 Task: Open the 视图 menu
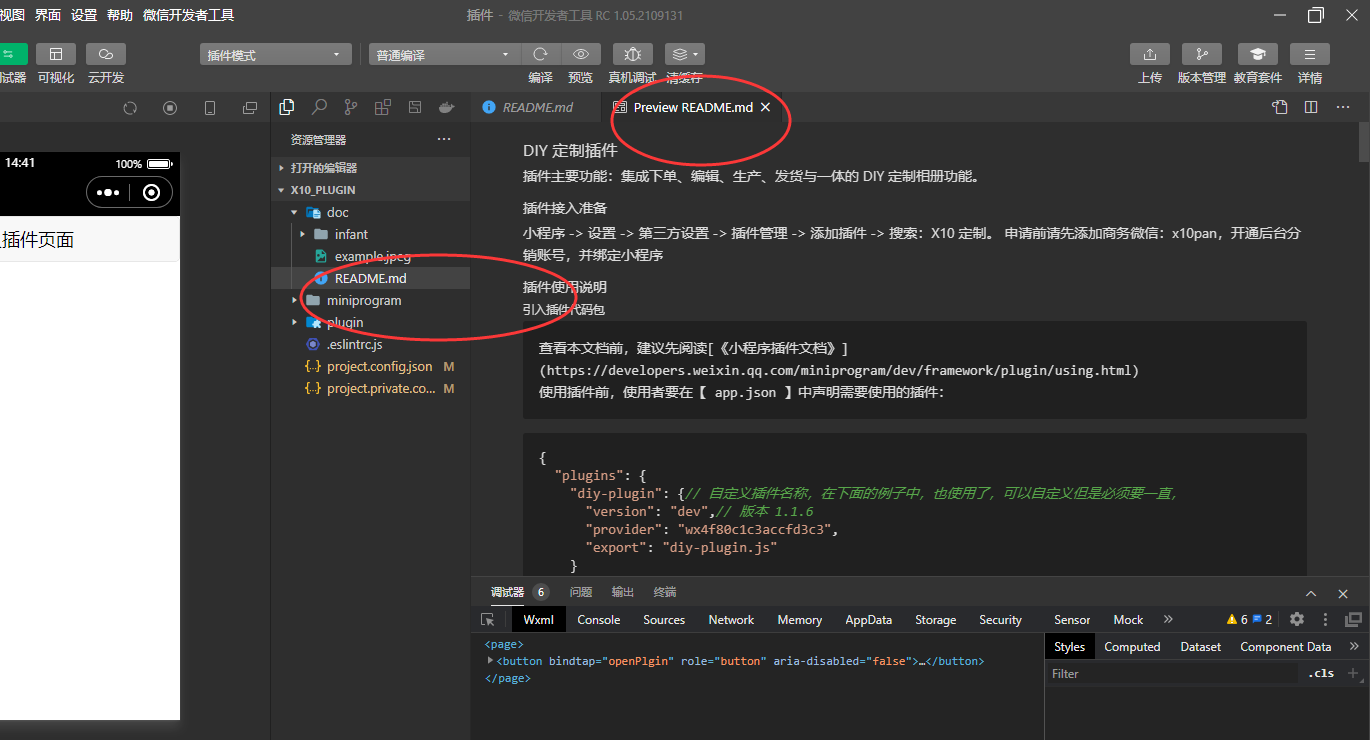12,15
